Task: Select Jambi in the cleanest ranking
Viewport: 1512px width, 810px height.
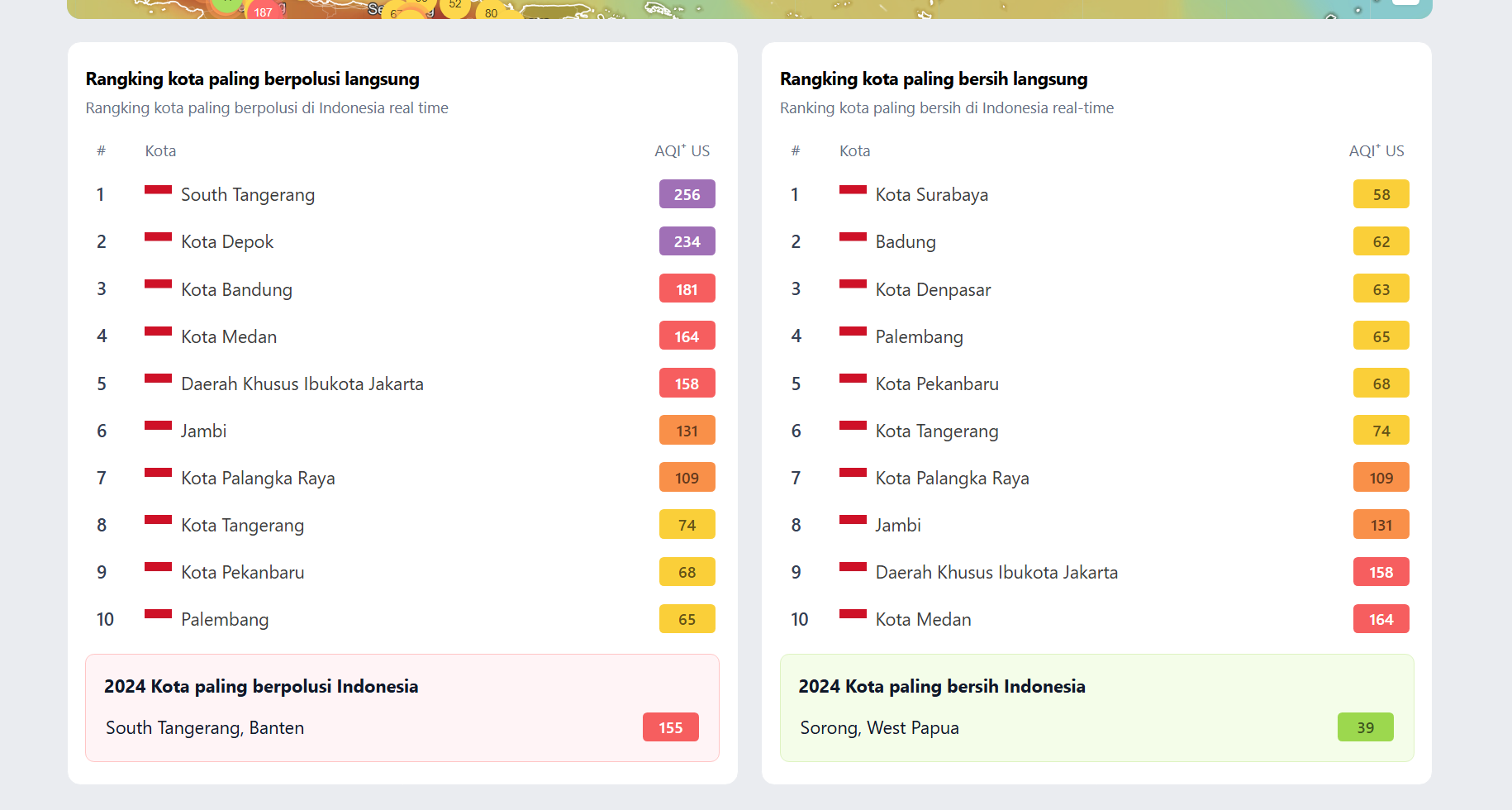Action: tap(898, 525)
